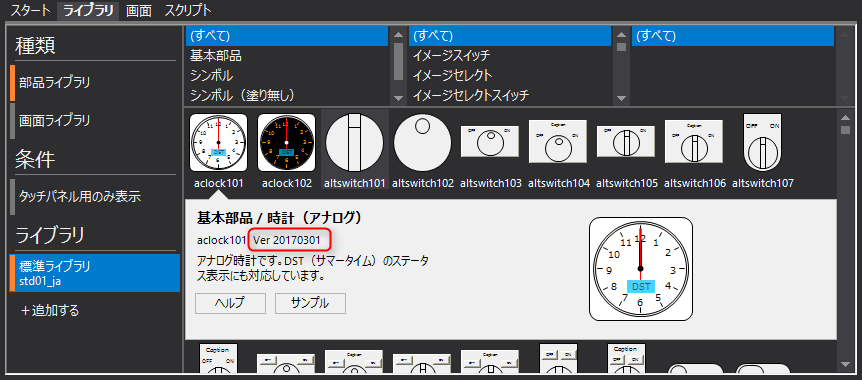The image size is (862, 380).
Task: Click down arrow of second category list
Action: (x=622, y=98)
